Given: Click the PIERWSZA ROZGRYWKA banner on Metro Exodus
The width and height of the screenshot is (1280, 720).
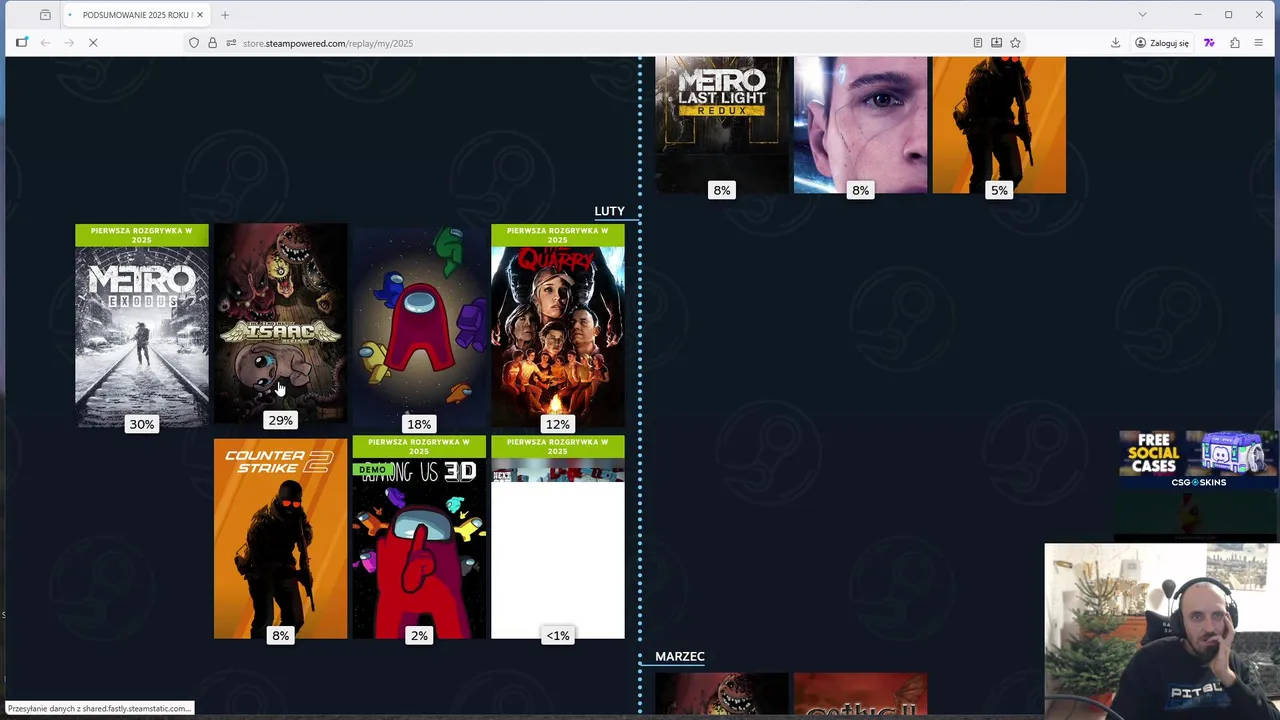Looking at the screenshot, I should click(142, 235).
